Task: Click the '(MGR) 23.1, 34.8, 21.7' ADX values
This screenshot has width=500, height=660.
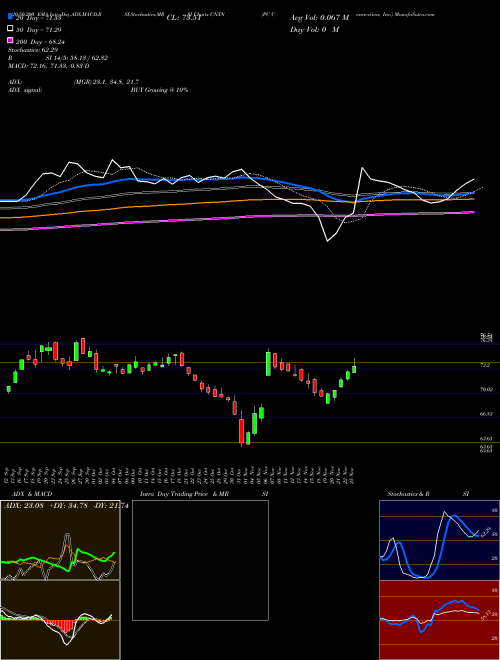Action: pyautogui.click(x=106, y=82)
